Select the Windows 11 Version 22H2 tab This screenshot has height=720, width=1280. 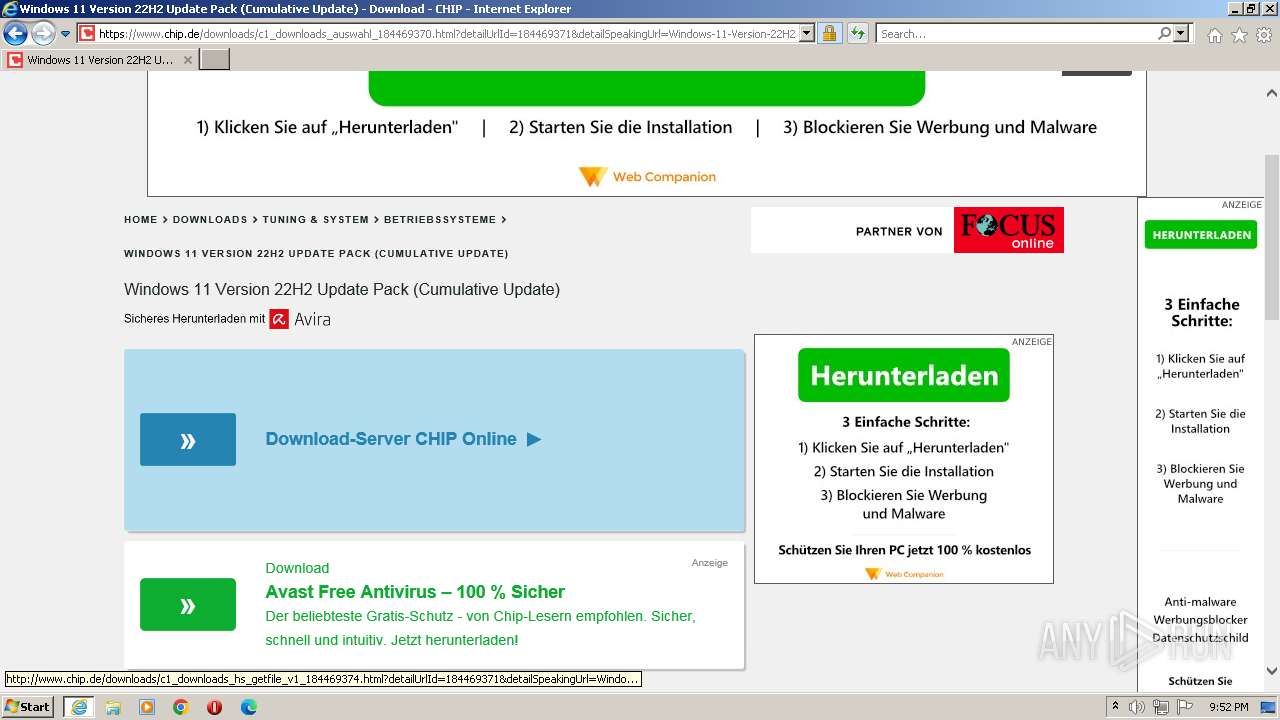coord(100,60)
